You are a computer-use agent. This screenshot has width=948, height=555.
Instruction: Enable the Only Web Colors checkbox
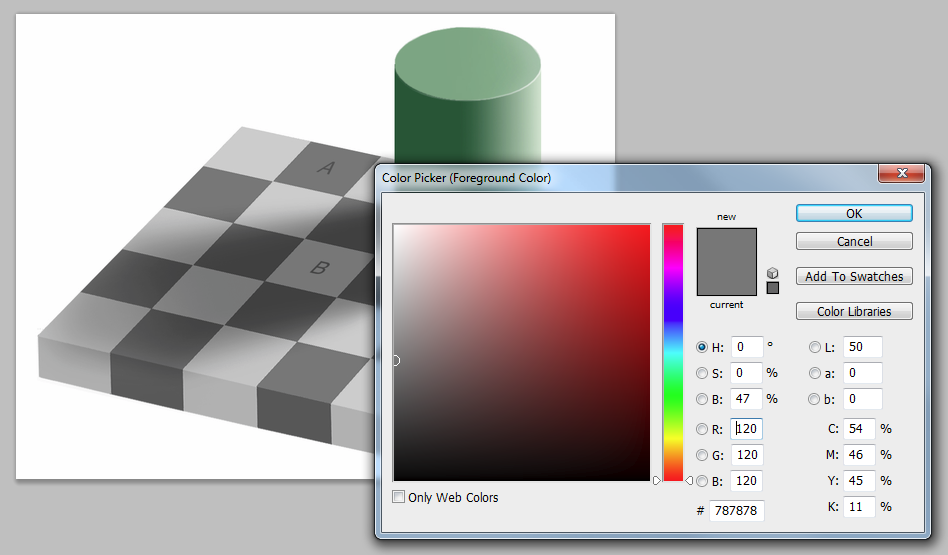click(x=398, y=497)
